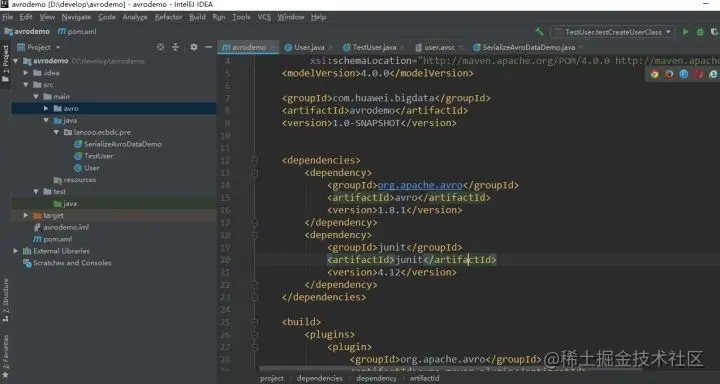Open the Structure side tool window
720x384 pixels.
click(6, 299)
